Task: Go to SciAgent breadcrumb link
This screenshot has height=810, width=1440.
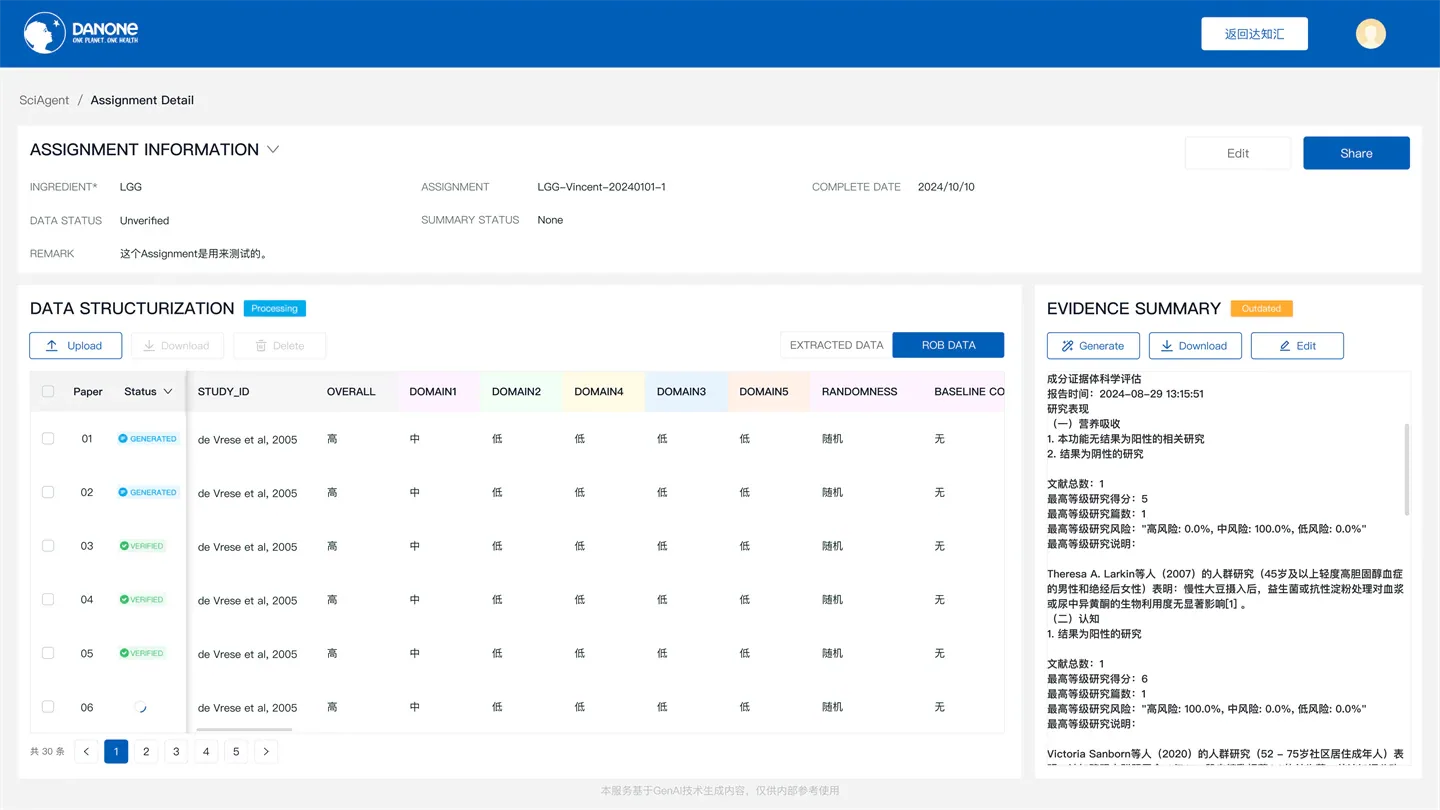Action: coord(44,100)
